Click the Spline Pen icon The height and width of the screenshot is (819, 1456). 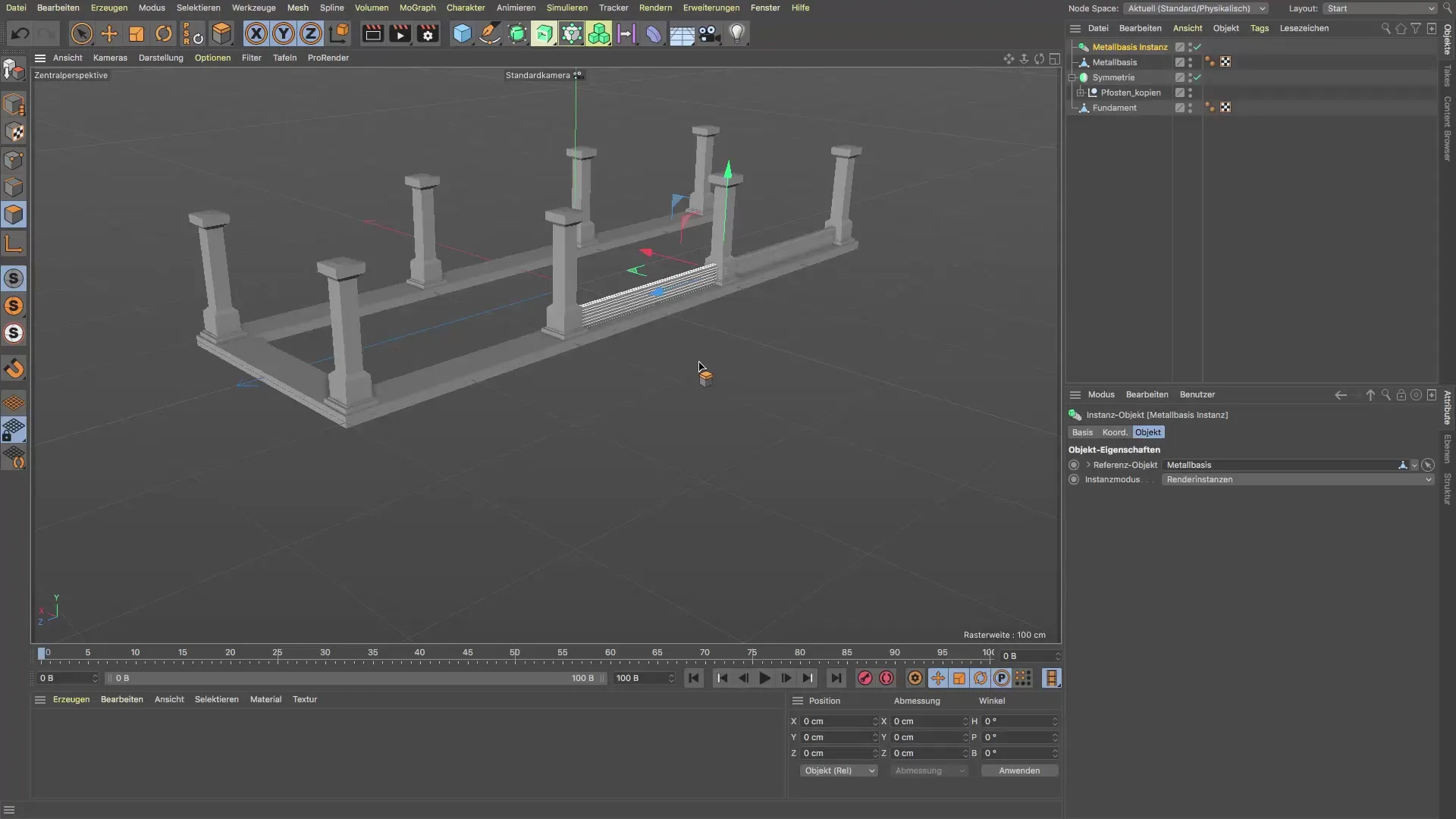pyautogui.click(x=490, y=33)
